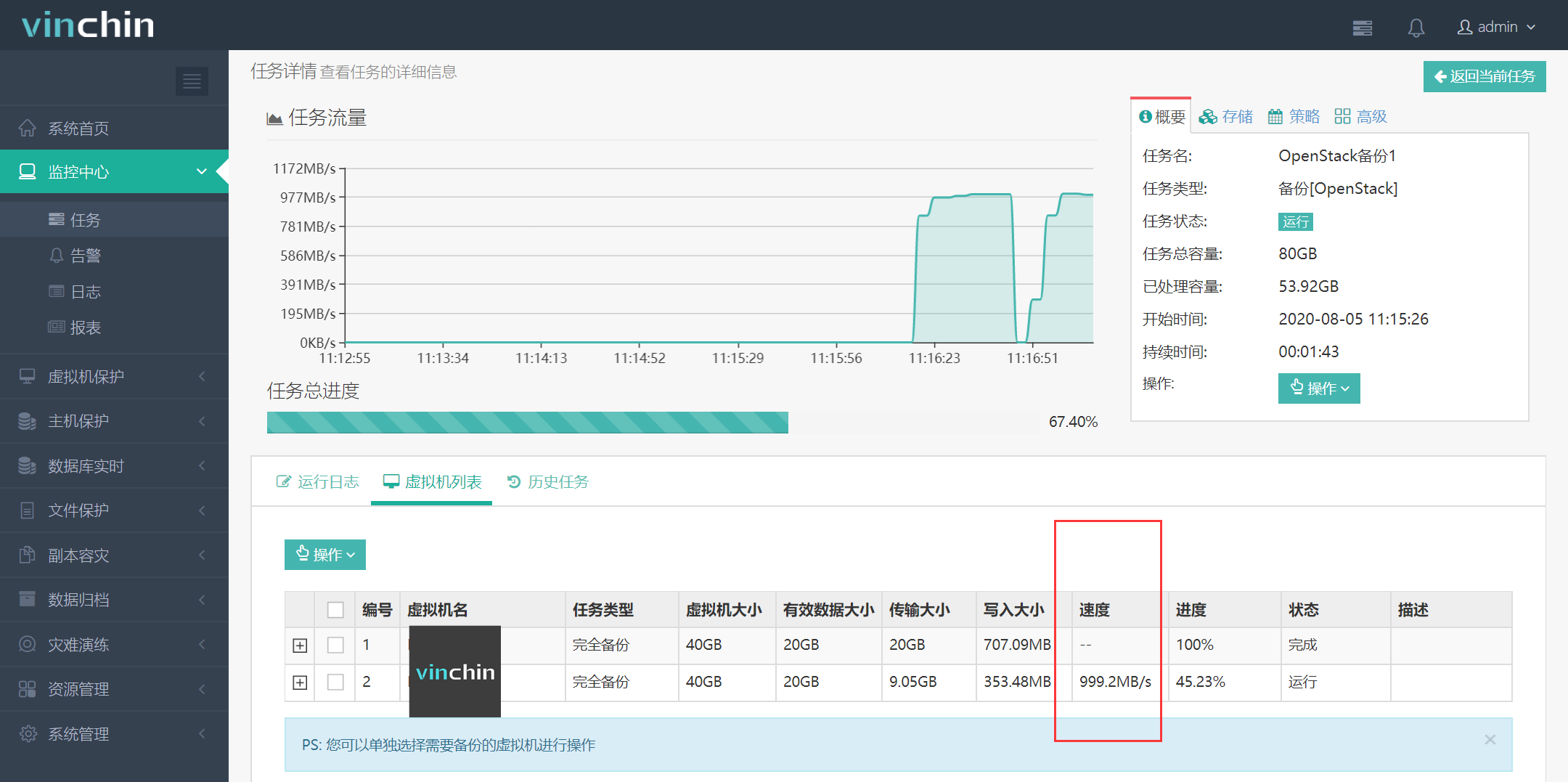Screen dimensions: 1568x782
Task: Open 告警 alerts in sidebar
Action: coord(85,256)
